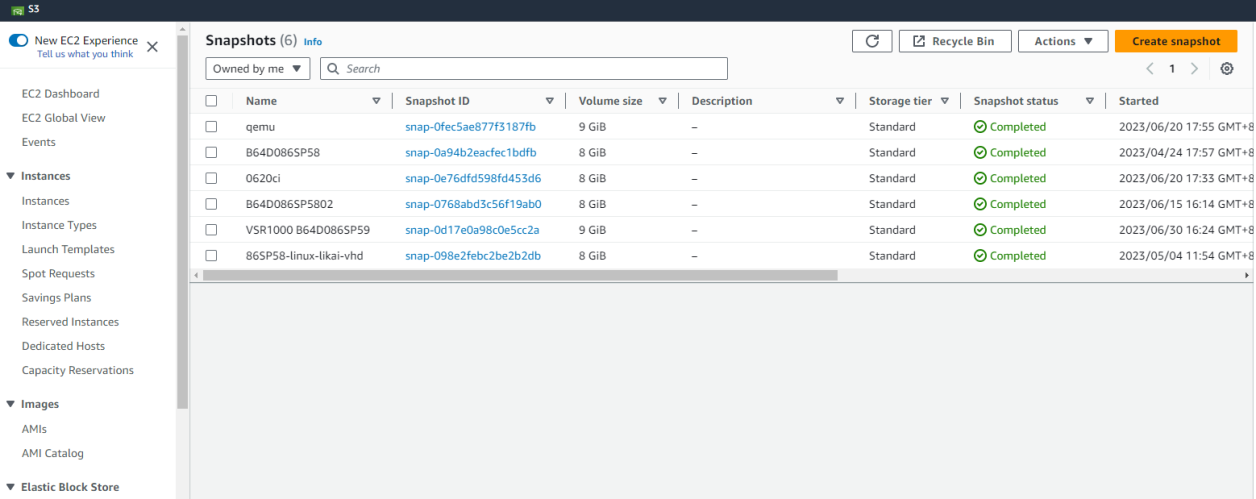Screen dimensions: 1256x499
Task: Open snapshot snap-0d17e0a98c0e5cc2a
Action: pos(472,230)
